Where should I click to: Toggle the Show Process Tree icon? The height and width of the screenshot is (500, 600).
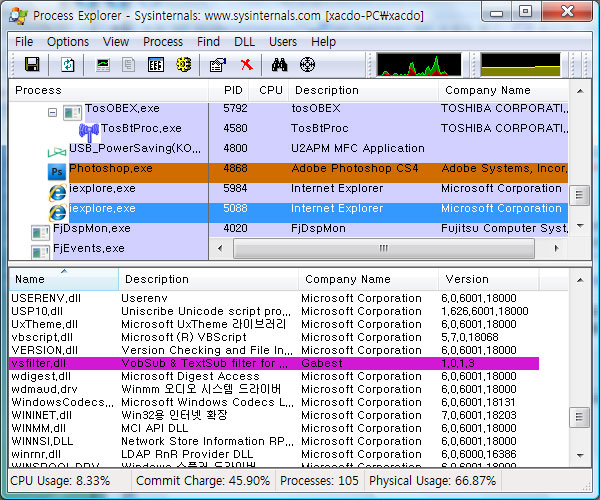(128, 64)
